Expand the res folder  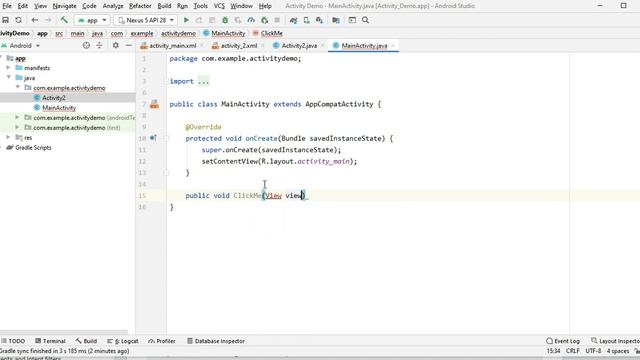8,138
